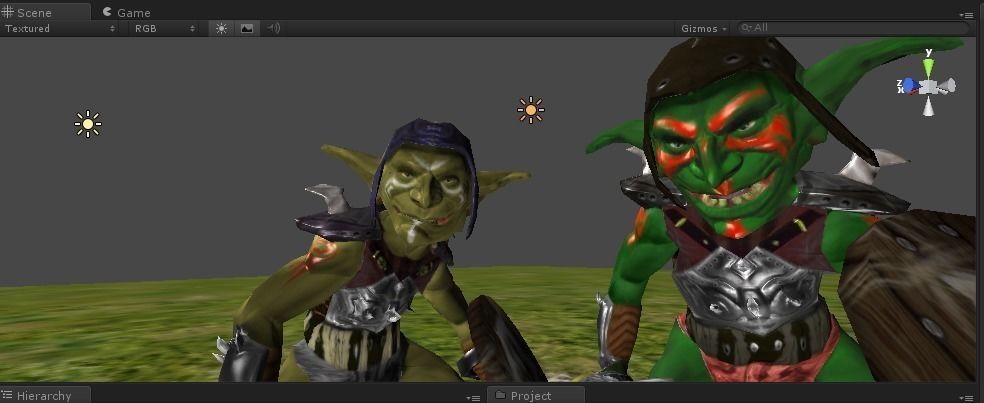Click the gray right-side axis cone
The width and height of the screenshot is (984, 403).
(946, 86)
